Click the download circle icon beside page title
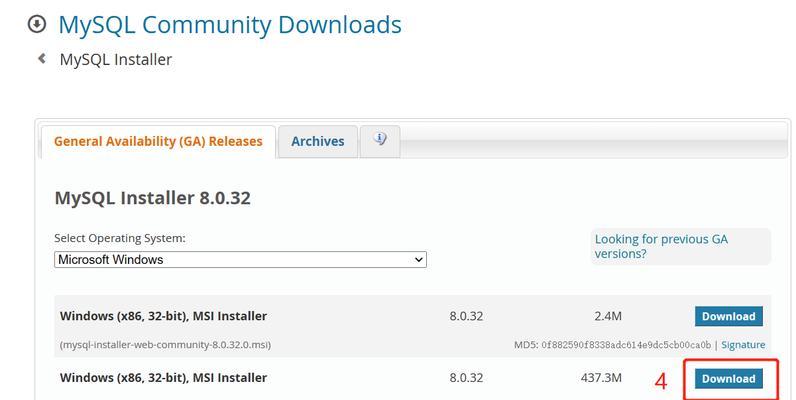The image size is (796, 400). 37,24
